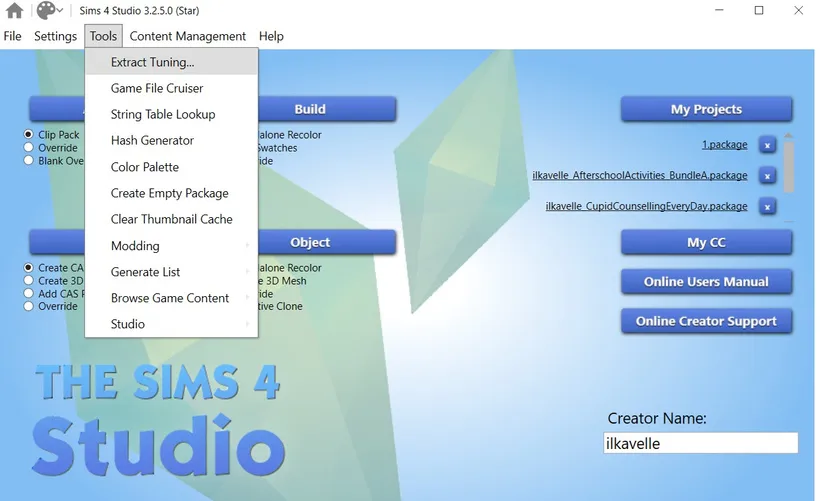Open Hash Generator tool
The height and width of the screenshot is (501, 820).
[x=172, y=141]
